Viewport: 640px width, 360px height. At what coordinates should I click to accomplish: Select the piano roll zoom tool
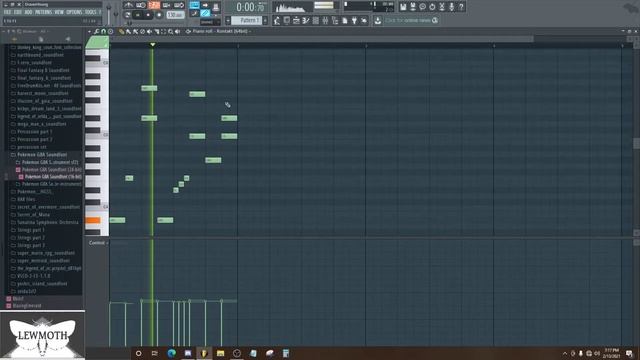click(171, 31)
